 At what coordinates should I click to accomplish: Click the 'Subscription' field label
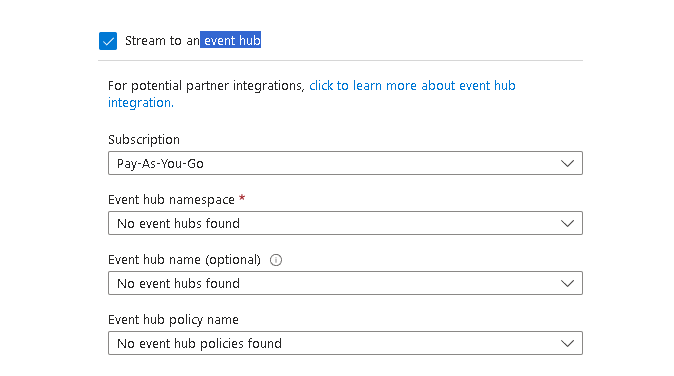[144, 140]
